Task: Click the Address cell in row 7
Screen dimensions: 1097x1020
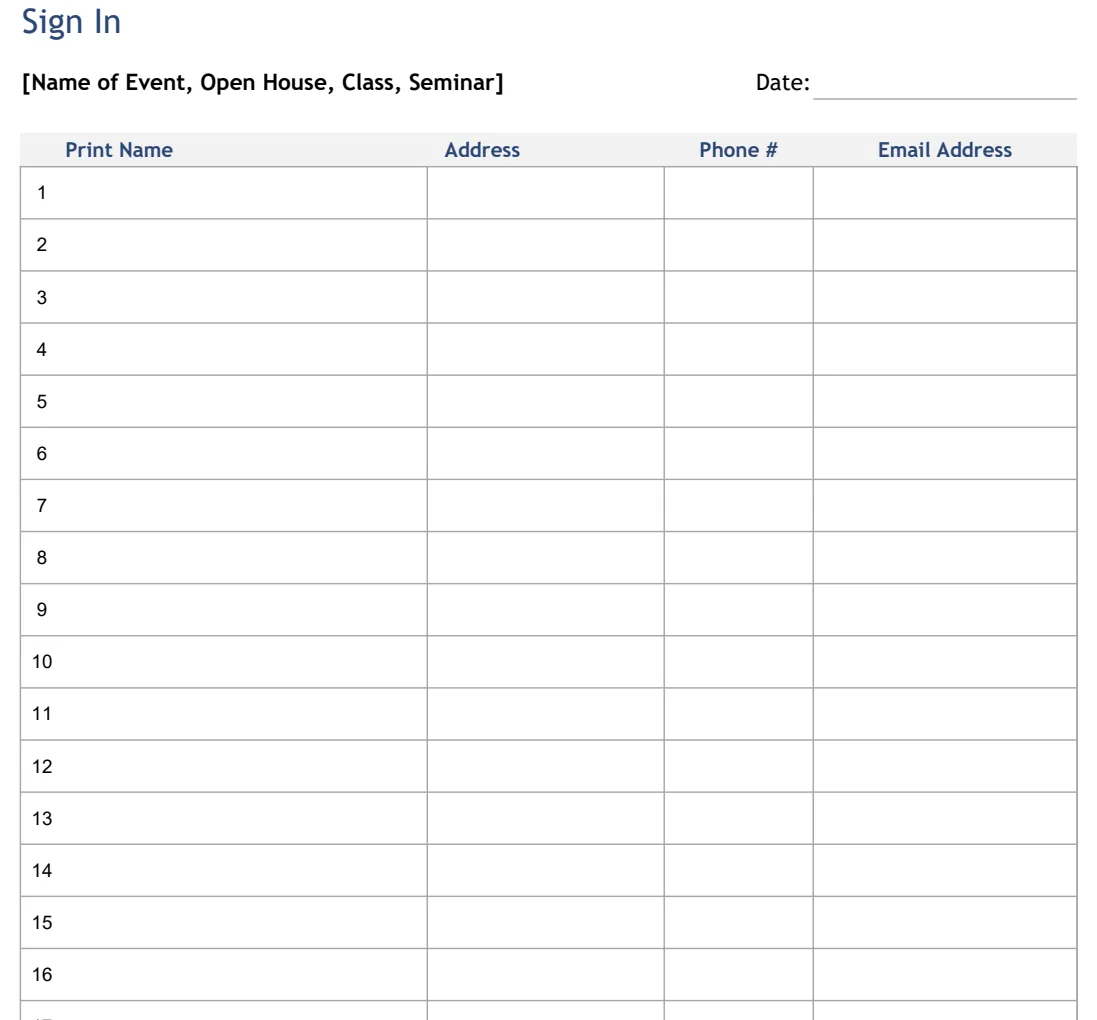Action: tap(546, 505)
